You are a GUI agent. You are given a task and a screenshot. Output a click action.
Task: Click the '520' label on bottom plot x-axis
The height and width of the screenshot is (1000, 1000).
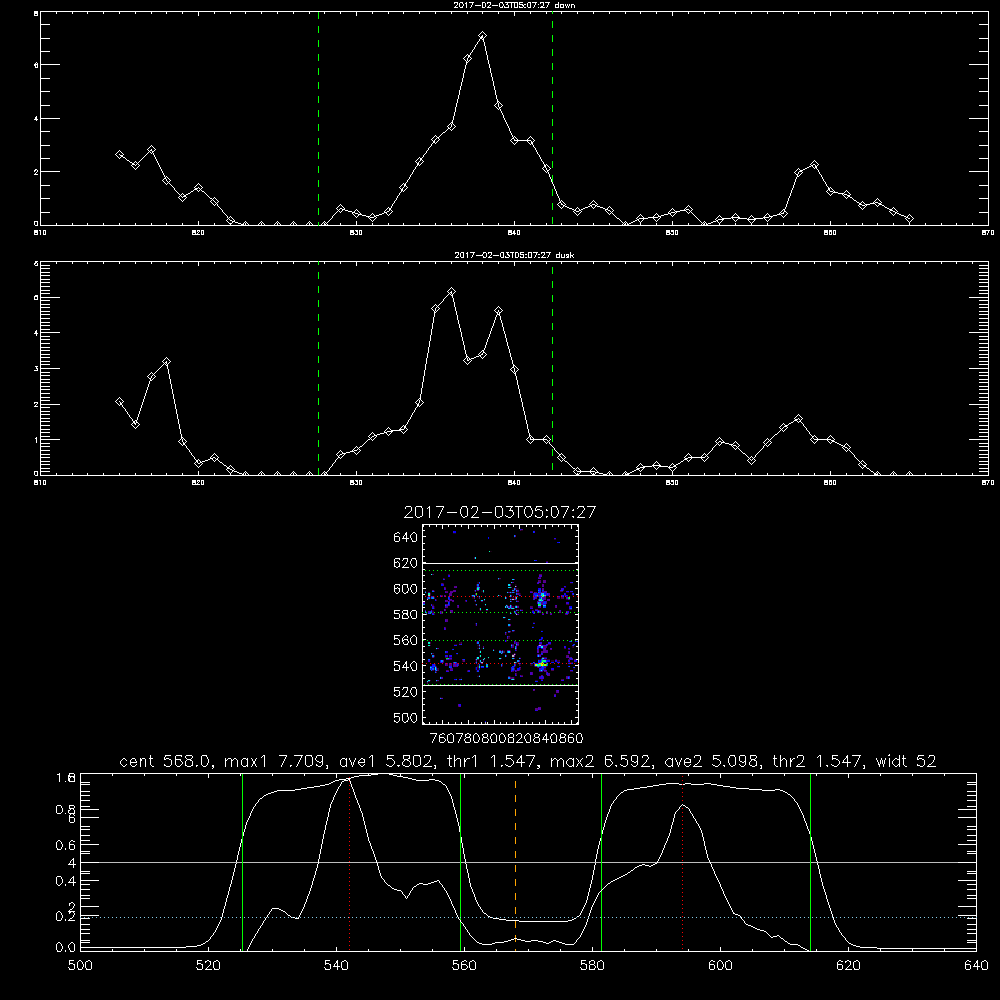click(x=208, y=965)
